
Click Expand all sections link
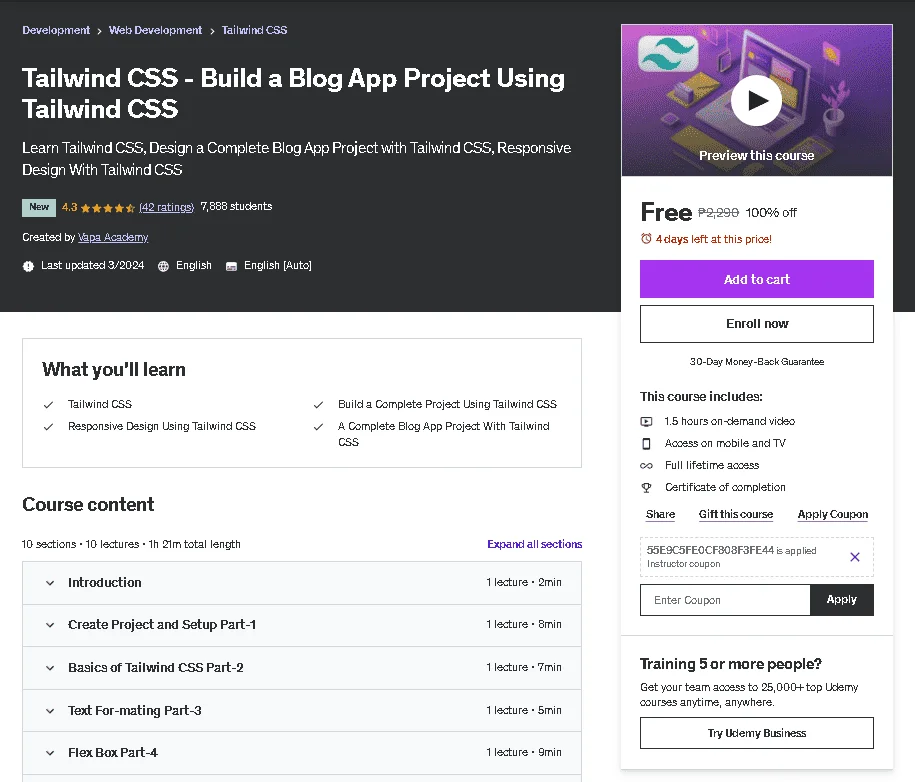(535, 544)
